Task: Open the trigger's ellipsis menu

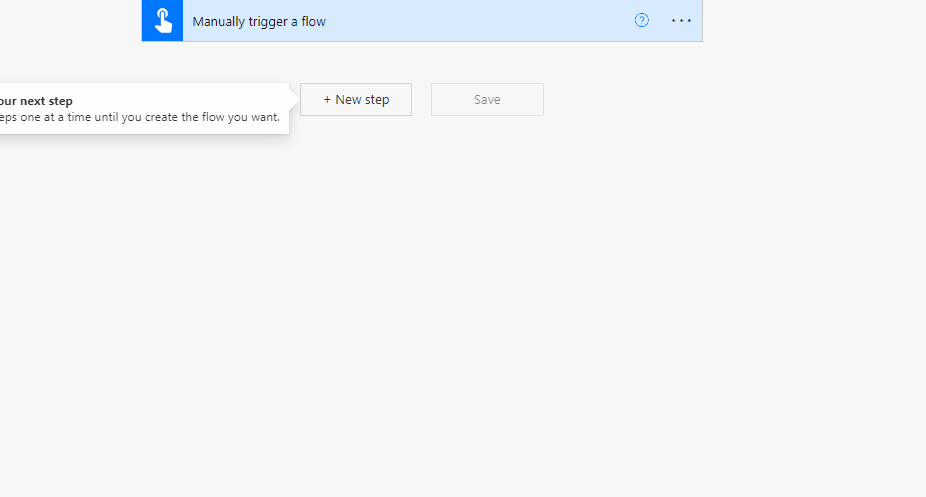Action: [681, 20]
